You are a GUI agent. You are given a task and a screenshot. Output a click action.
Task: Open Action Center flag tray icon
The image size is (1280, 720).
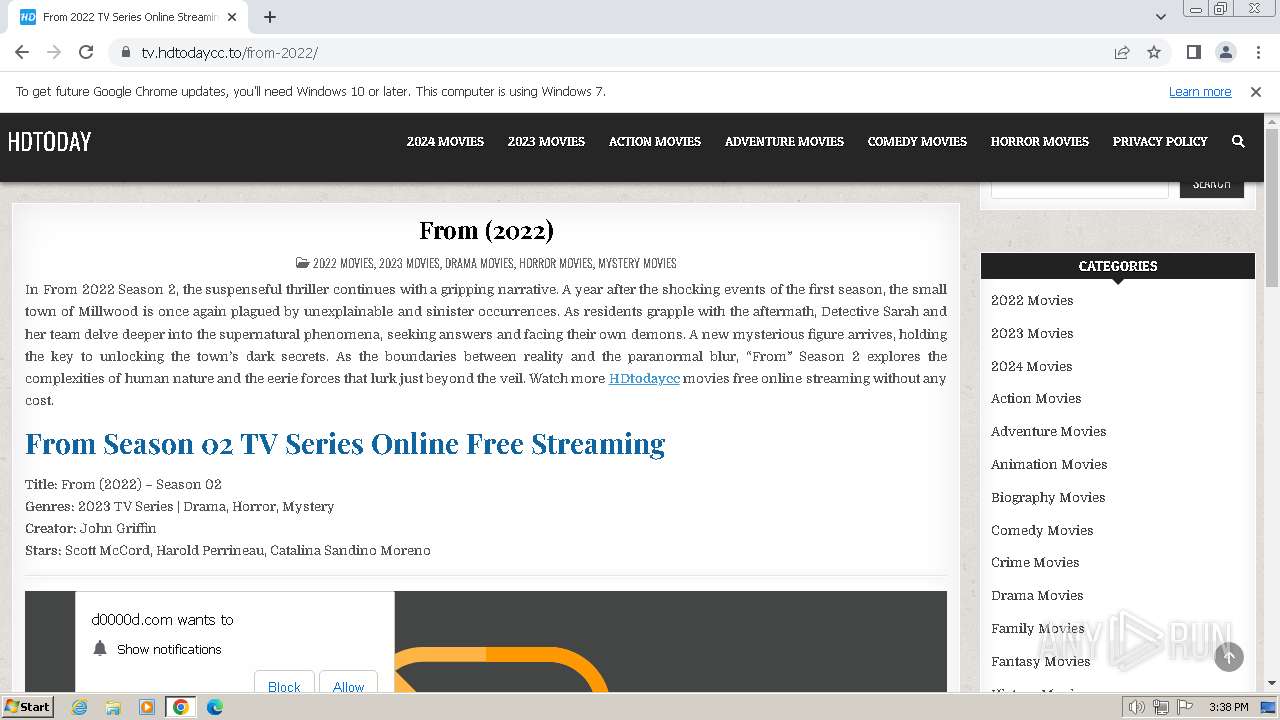coord(1185,707)
